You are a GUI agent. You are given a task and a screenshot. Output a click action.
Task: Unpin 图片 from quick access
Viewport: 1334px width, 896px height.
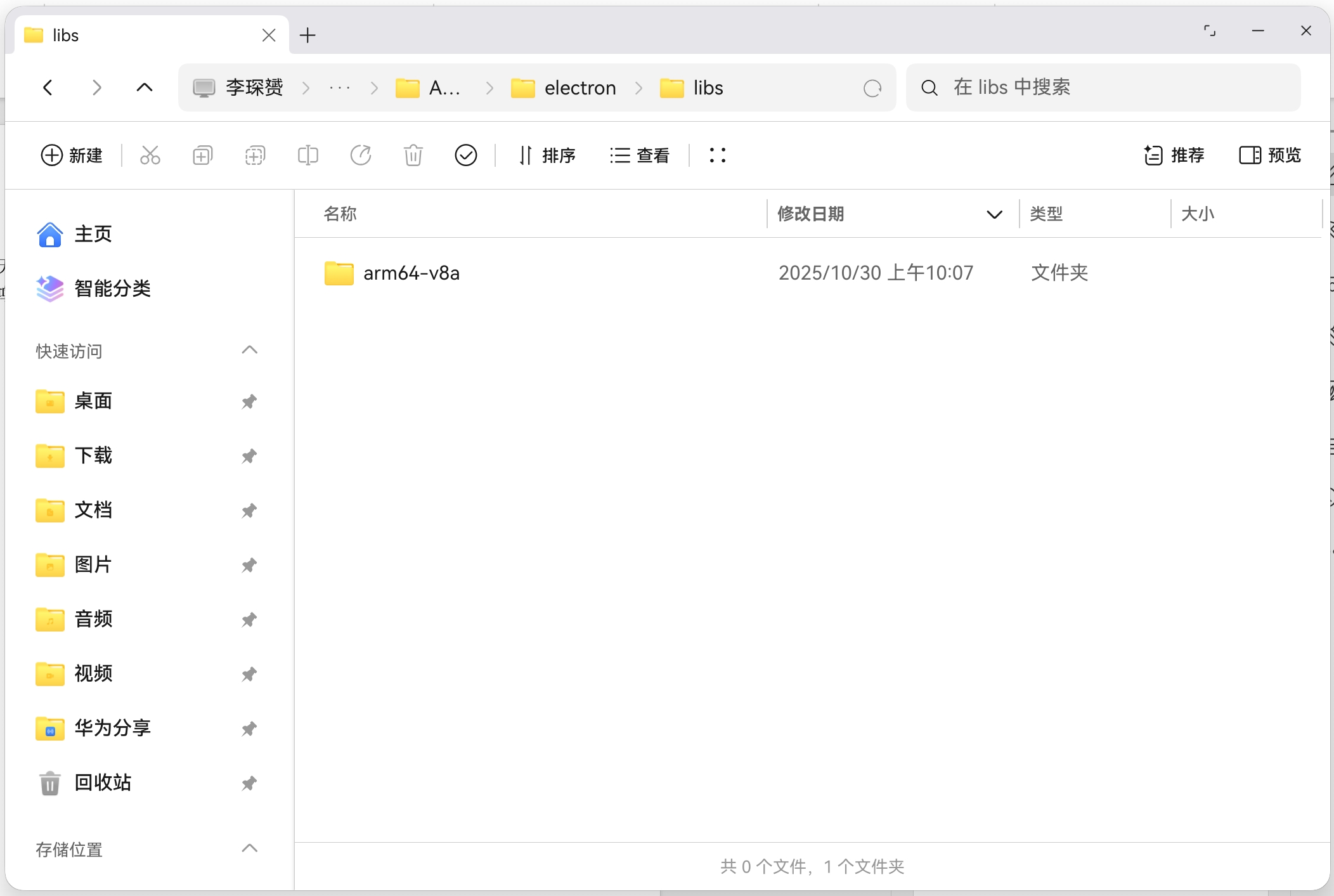click(249, 565)
